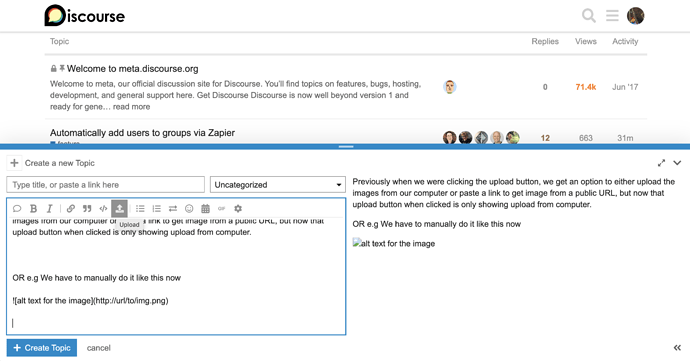This screenshot has width=690, height=361.
Task: Click the markdown image line in editor
Action: pyautogui.click(x=90, y=301)
